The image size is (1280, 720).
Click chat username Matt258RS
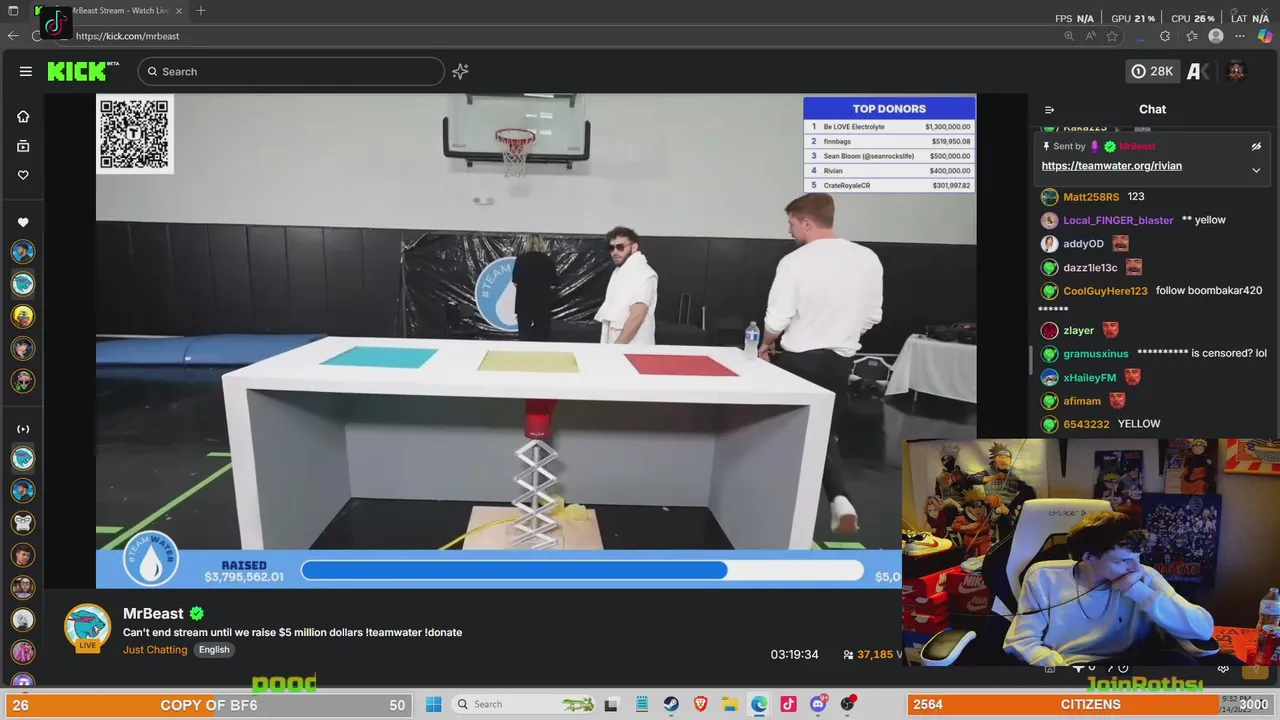click(1090, 197)
